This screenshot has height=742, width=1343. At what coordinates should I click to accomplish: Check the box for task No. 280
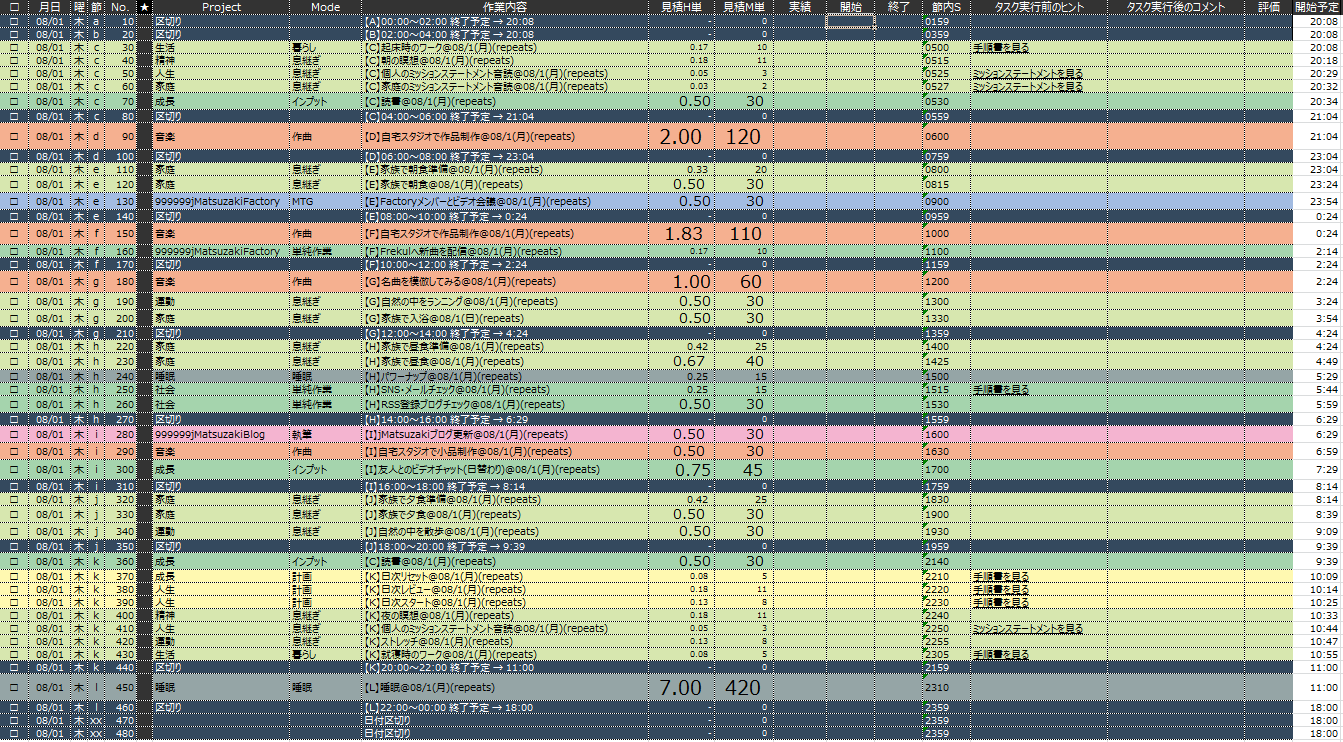14,435
